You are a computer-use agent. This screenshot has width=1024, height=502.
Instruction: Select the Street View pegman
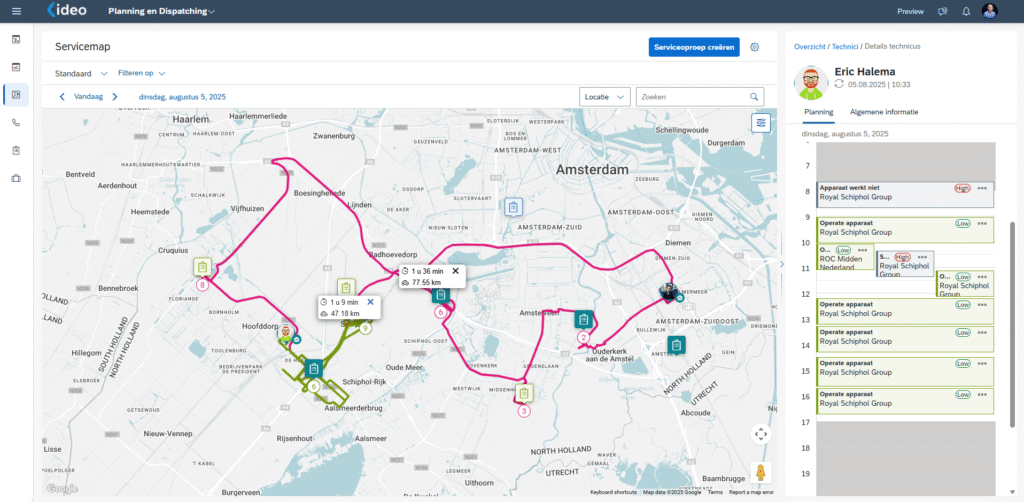(761, 472)
